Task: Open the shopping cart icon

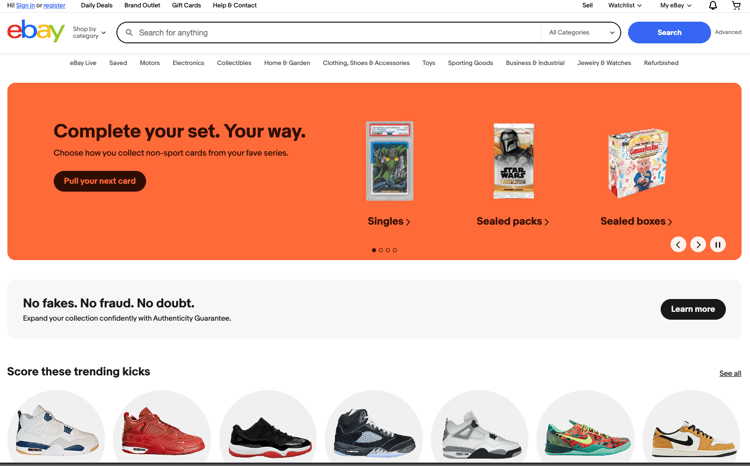Action: [736, 5]
